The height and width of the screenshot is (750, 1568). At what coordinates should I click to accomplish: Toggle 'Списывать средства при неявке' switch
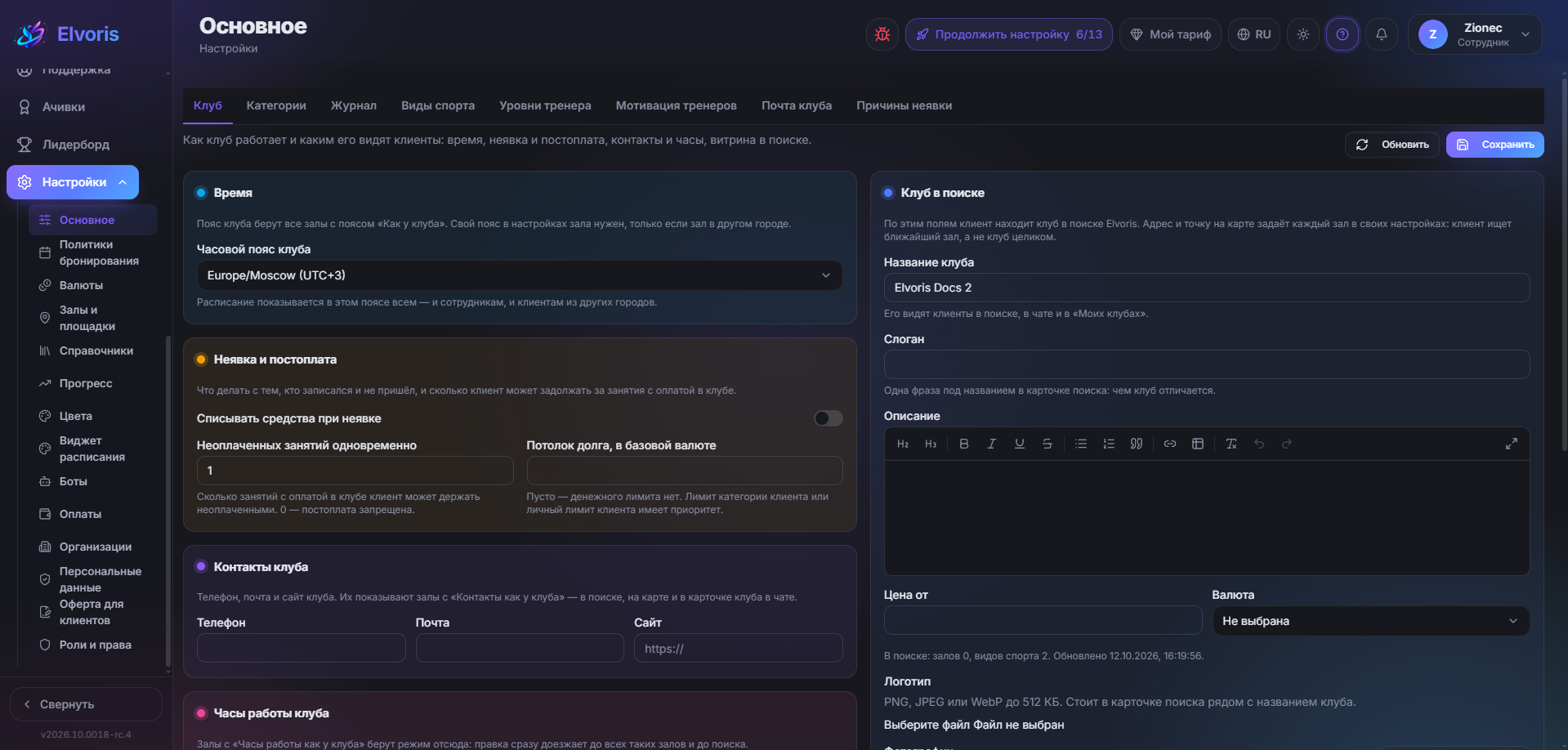point(828,418)
